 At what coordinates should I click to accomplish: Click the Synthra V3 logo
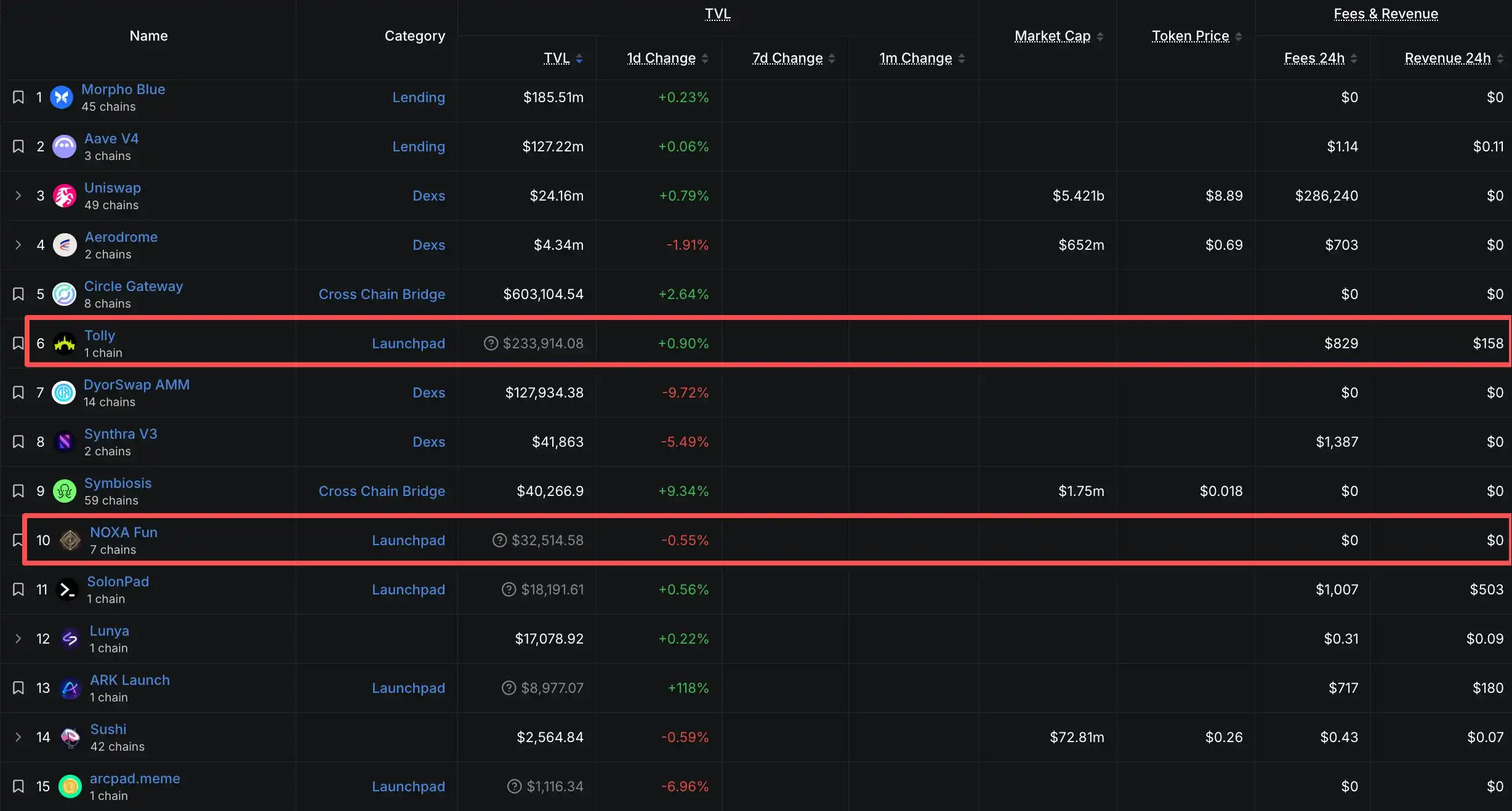64,442
